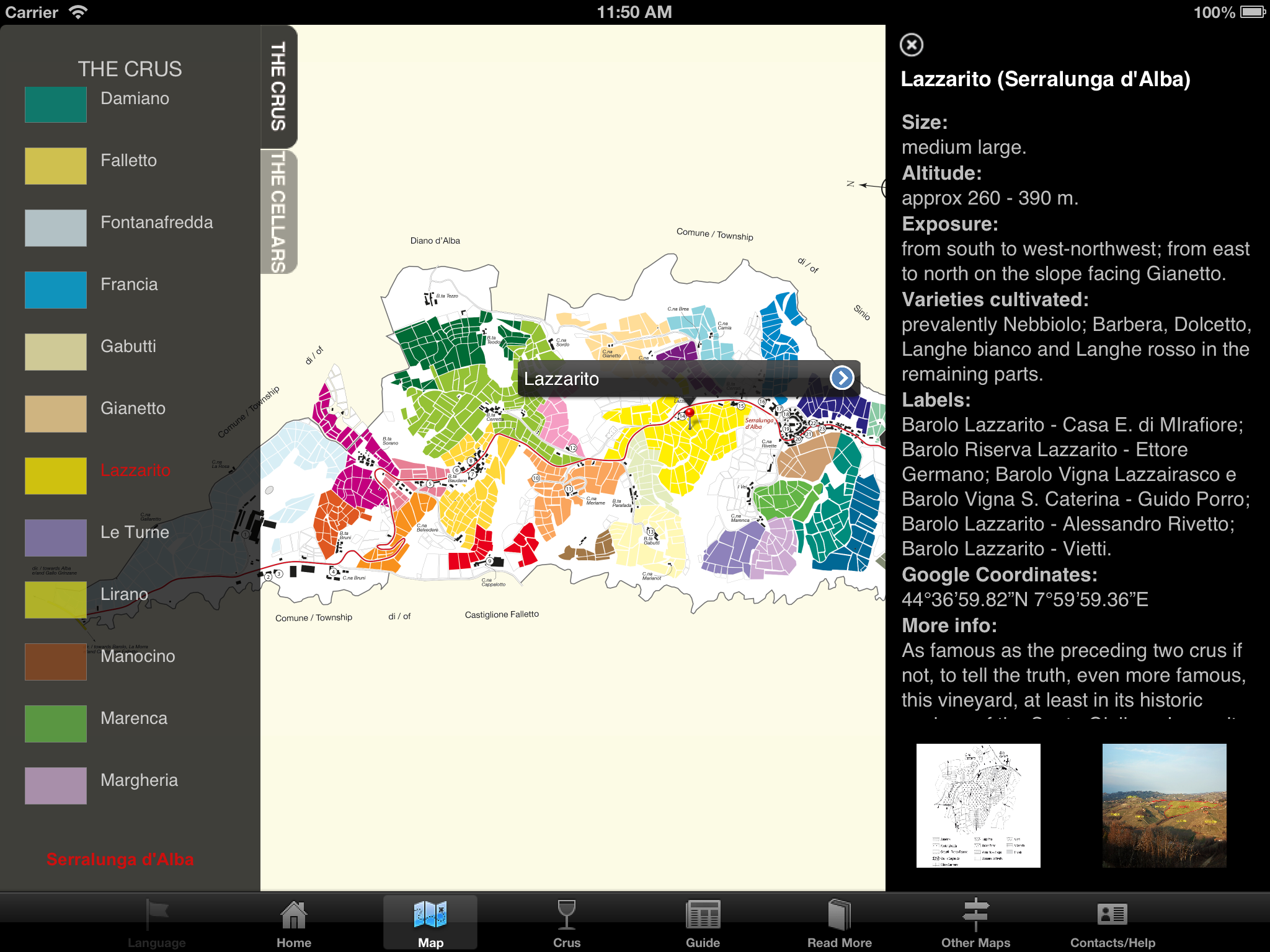The height and width of the screenshot is (952, 1270).
Task: Switch to THE CELLARS side tab
Action: [x=278, y=211]
